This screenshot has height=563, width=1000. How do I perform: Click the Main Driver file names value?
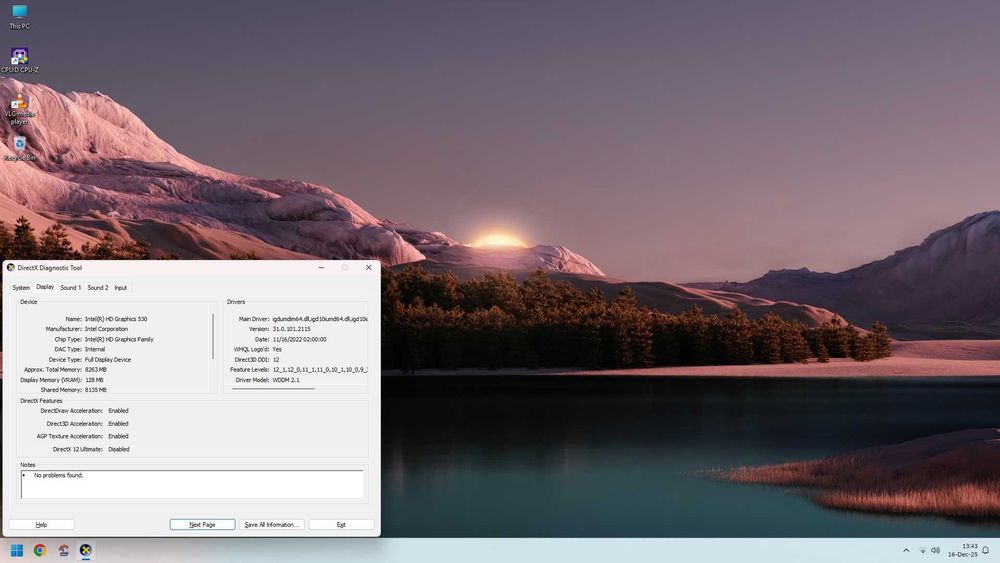pos(320,319)
